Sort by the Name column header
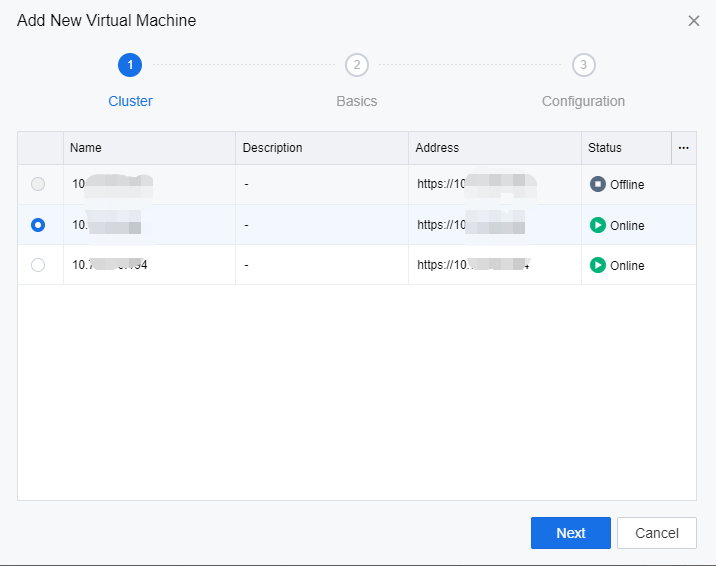Image resolution: width=716 pixels, height=566 pixels. pos(86,148)
